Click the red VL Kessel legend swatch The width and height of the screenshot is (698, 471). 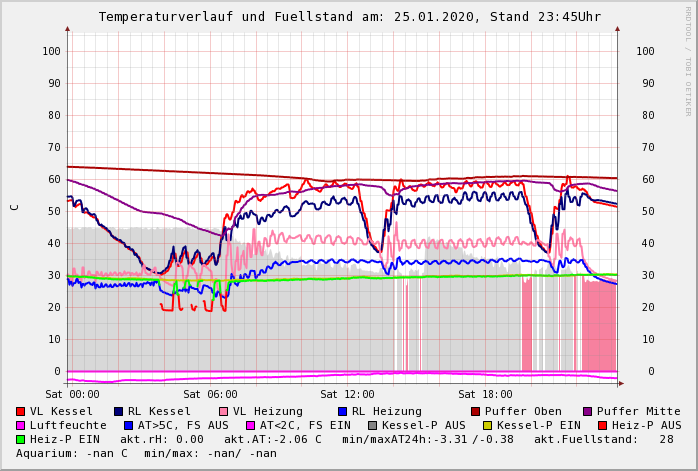21,411
